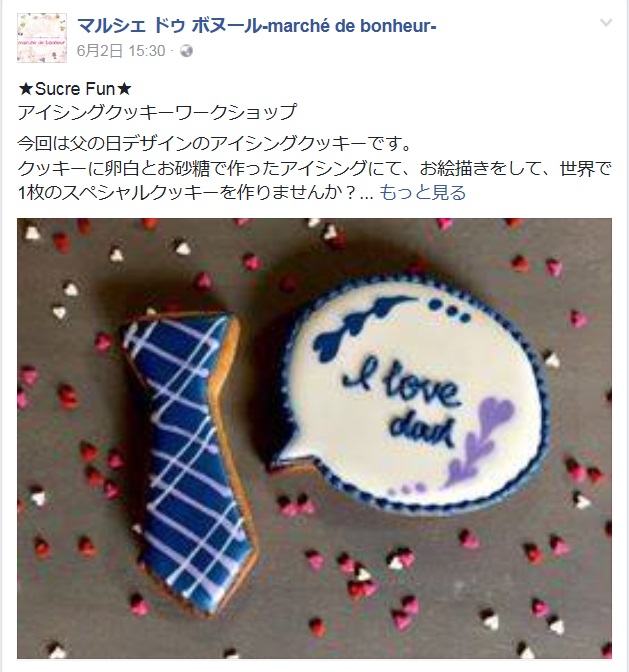Click the three blue dots on cookie
Viewport: 629px width, 672px height.
pos(449,310)
